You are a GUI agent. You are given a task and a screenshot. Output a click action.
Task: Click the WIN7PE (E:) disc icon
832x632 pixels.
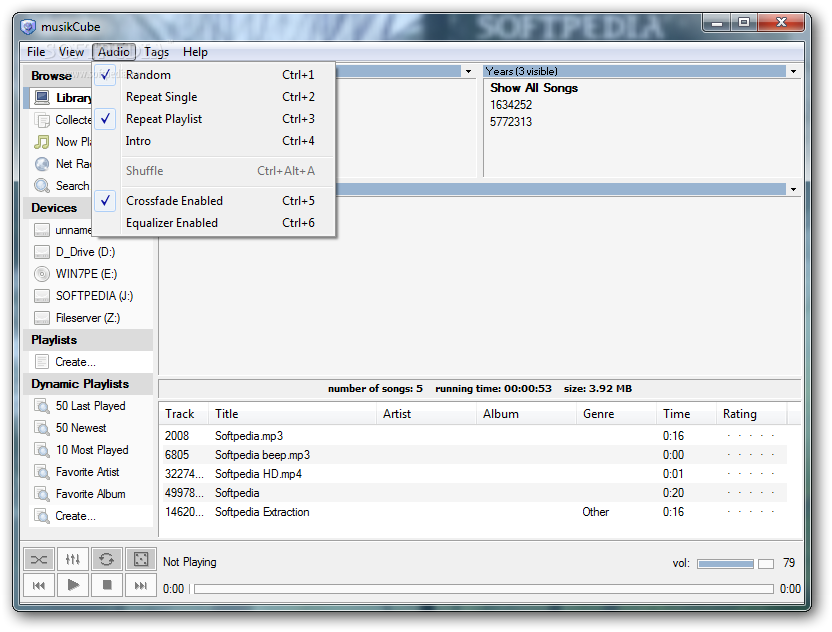tap(42, 274)
